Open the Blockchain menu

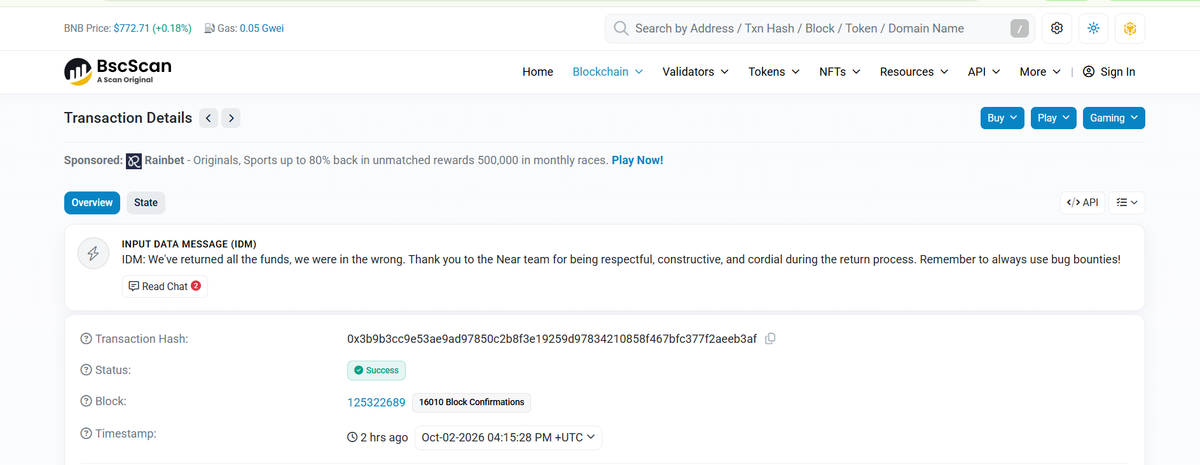(x=607, y=72)
